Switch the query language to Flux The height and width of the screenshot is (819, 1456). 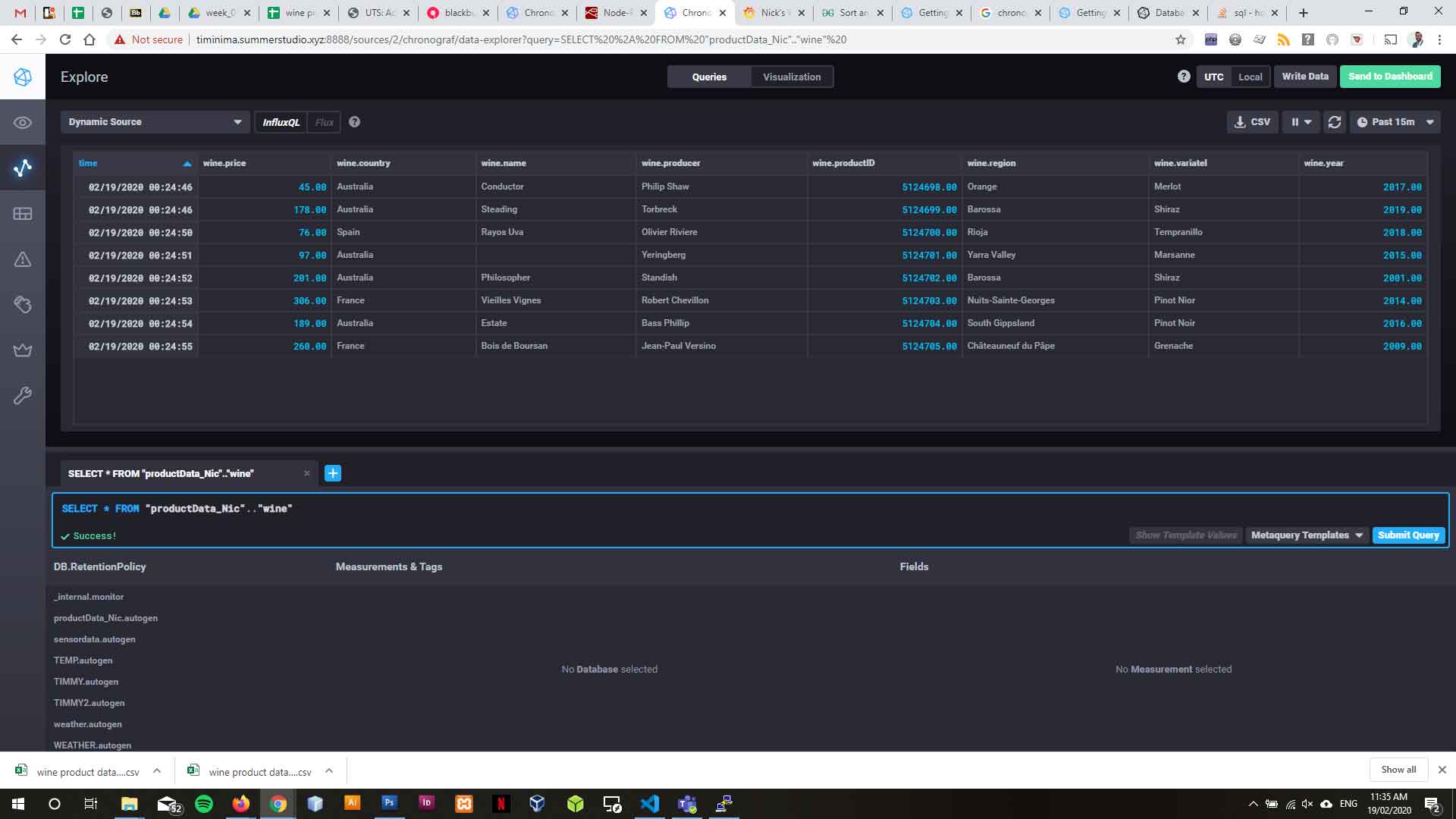(x=325, y=122)
